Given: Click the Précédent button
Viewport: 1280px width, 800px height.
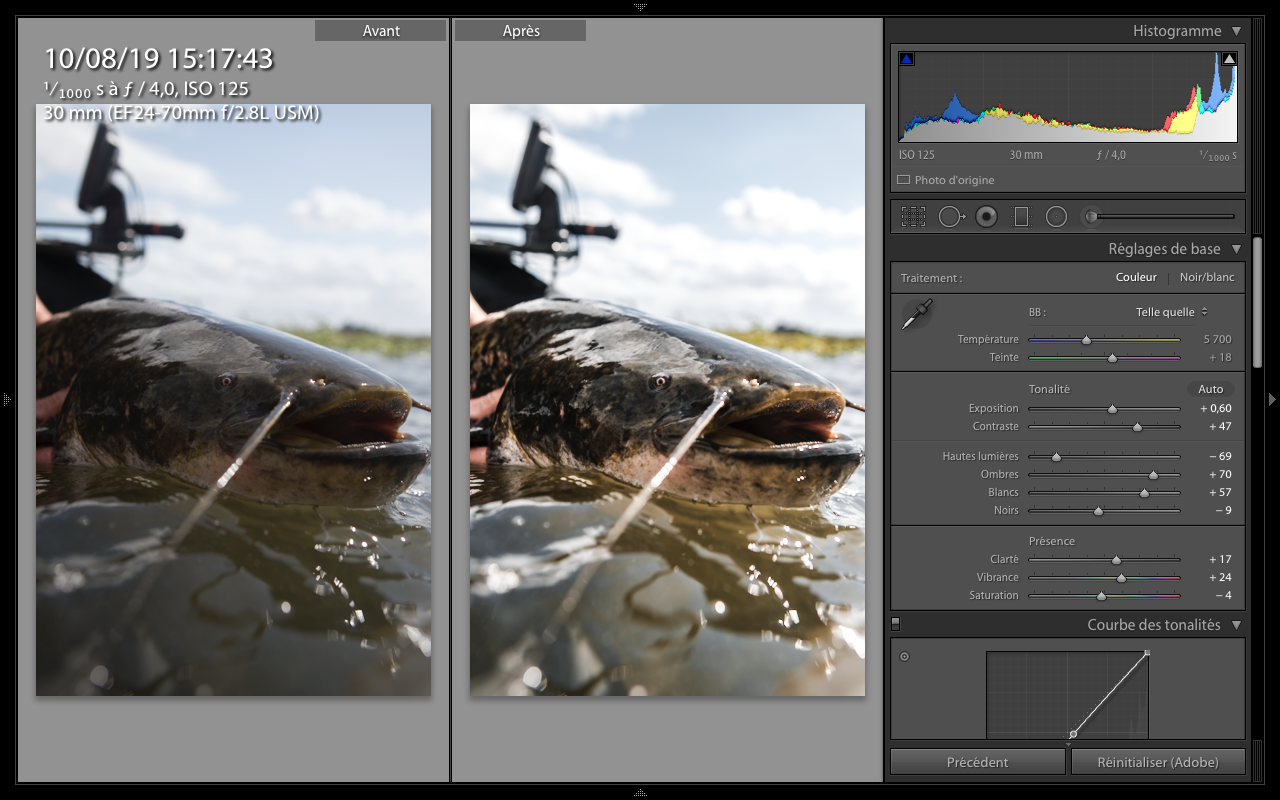Looking at the screenshot, I should pos(977,762).
